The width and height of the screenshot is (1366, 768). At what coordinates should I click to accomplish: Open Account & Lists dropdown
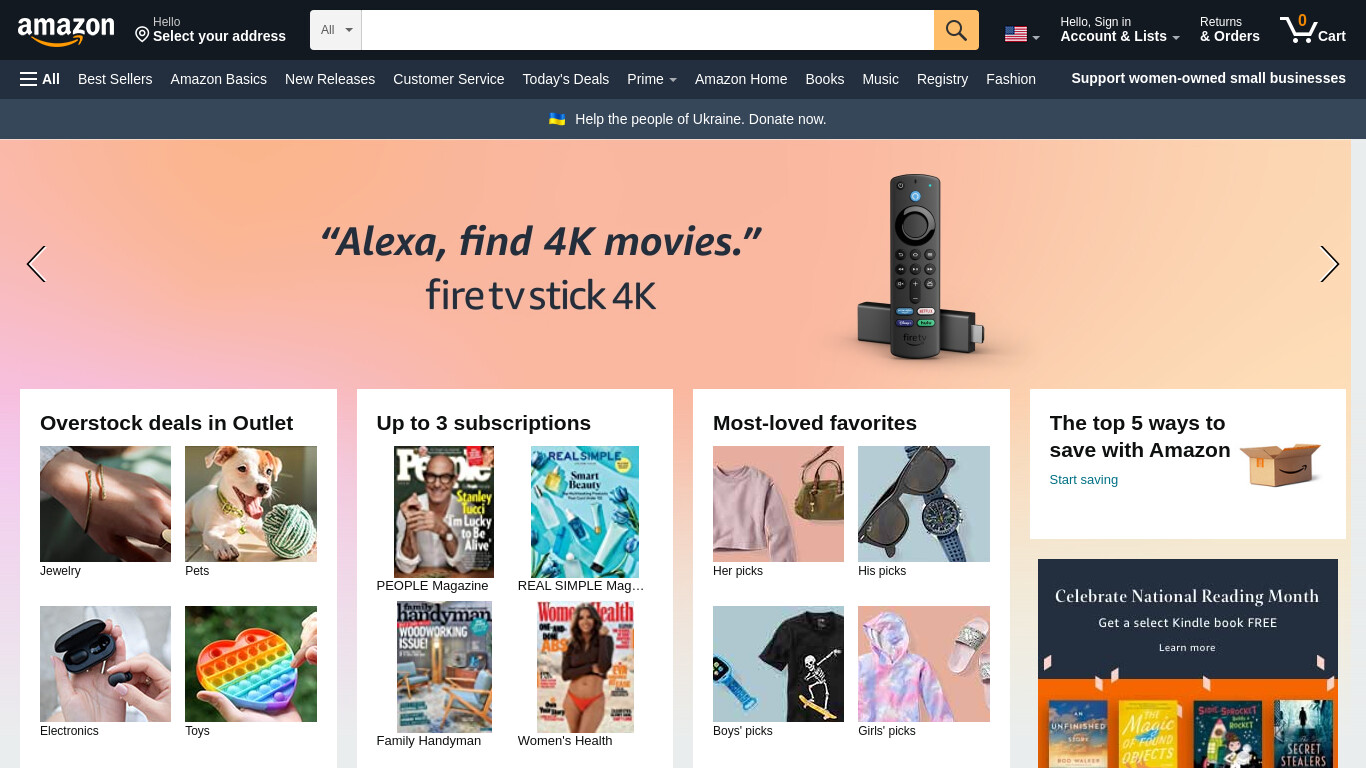1120,29
